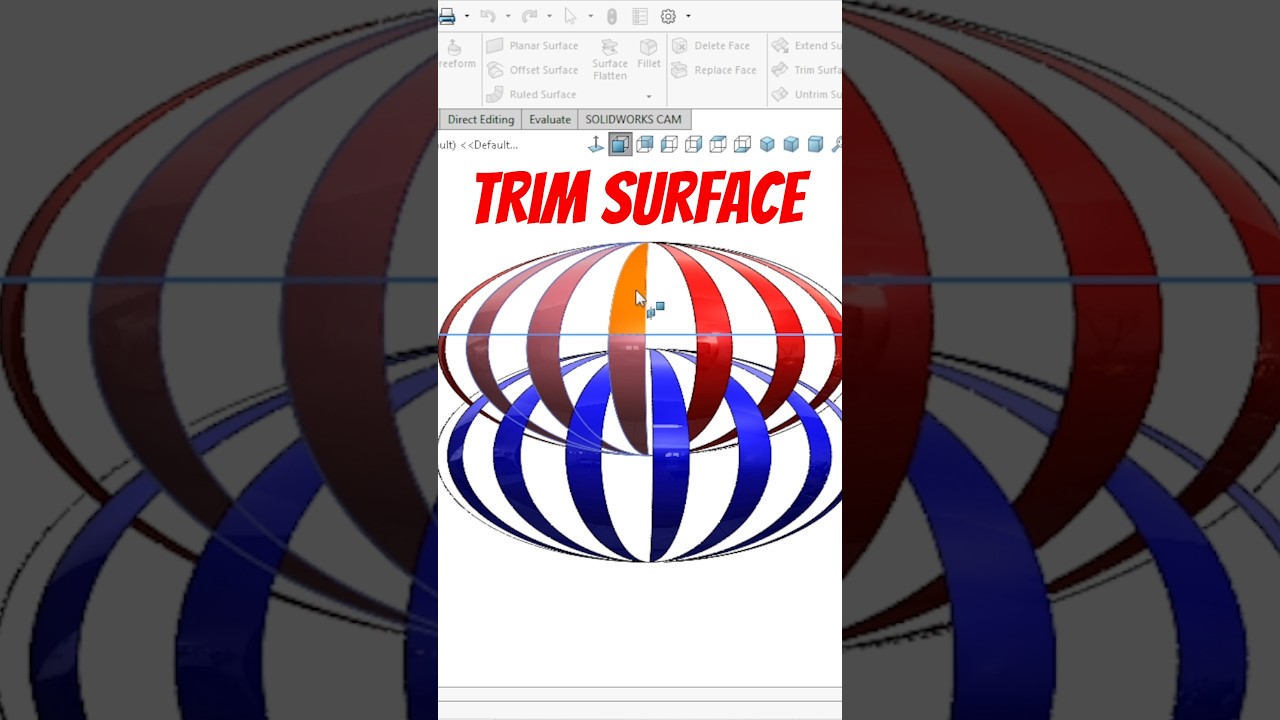This screenshot has height=720, width=1280.
Task: Click the Untrim Surface tool
Action: click(x=806, y=94)
